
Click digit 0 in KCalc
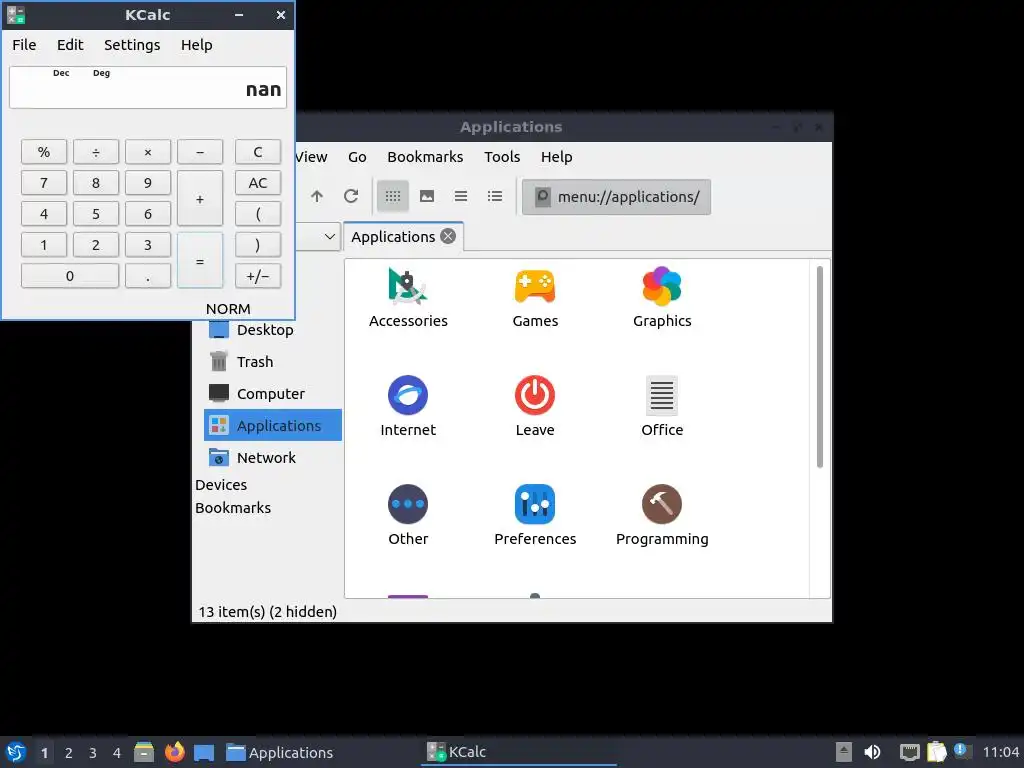point(70,276)
